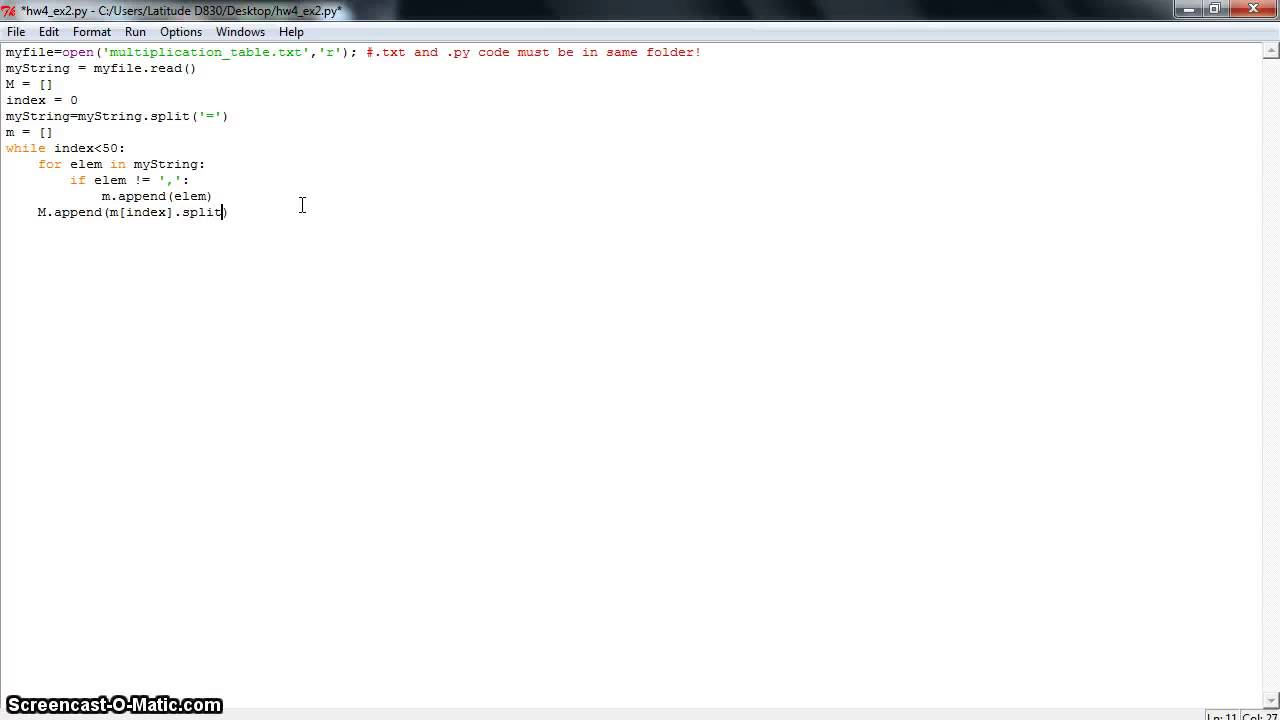
Task: Click the scrollbar down arrow
Action: pos(1271,701)
